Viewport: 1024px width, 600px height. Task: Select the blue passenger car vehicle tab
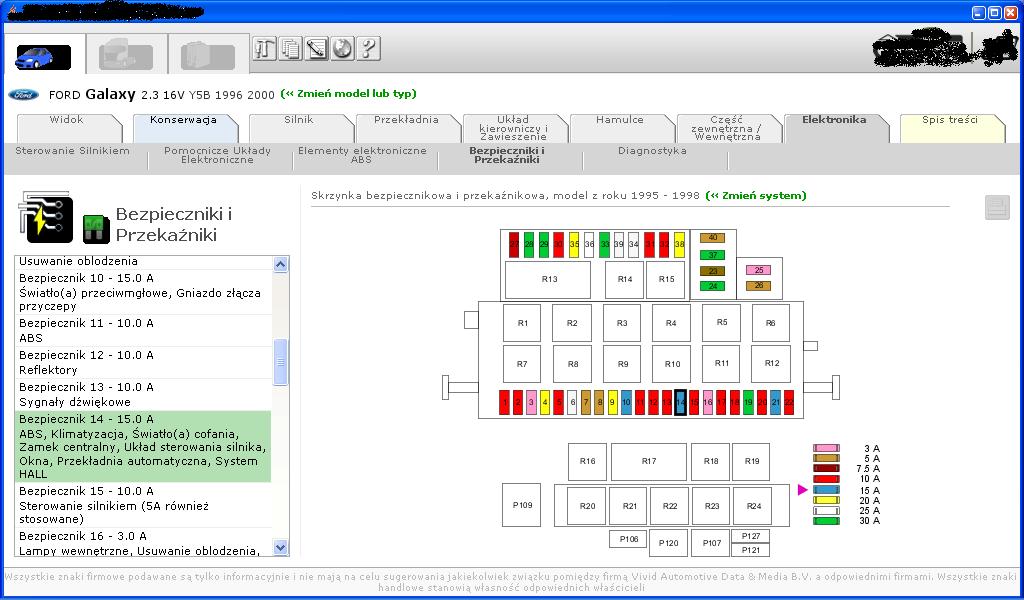(x=43, y=57)
